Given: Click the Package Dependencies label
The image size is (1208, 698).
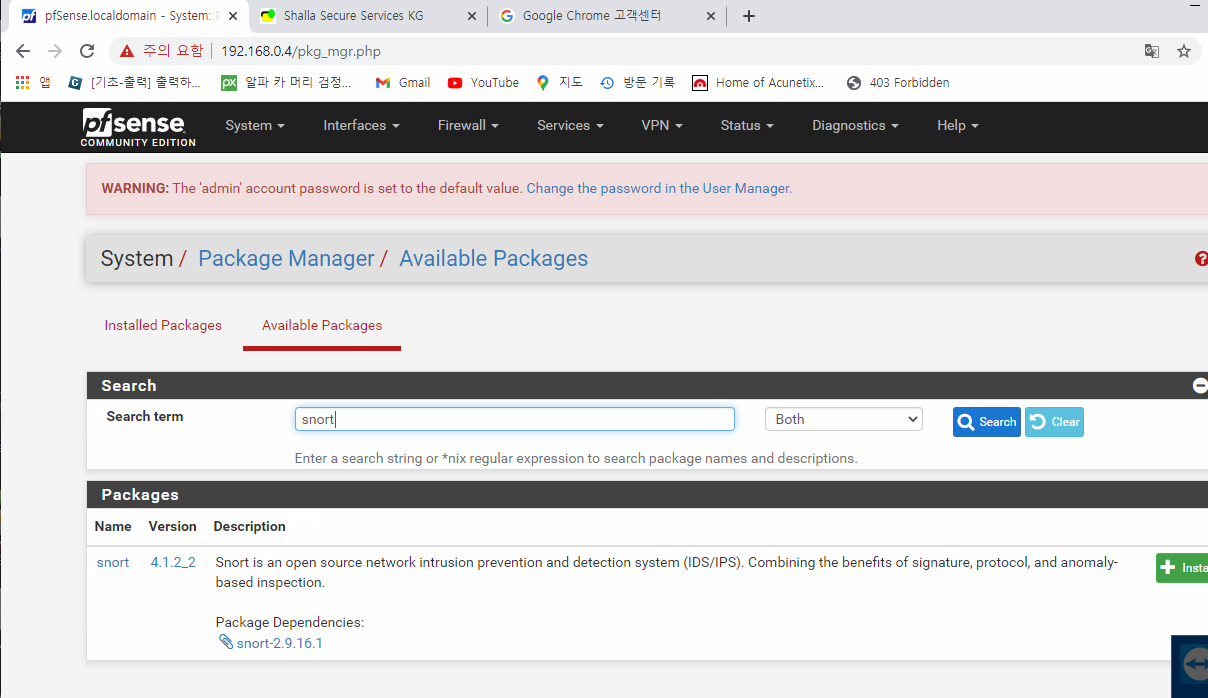Looking at the screenshot, I should [290, 622].
